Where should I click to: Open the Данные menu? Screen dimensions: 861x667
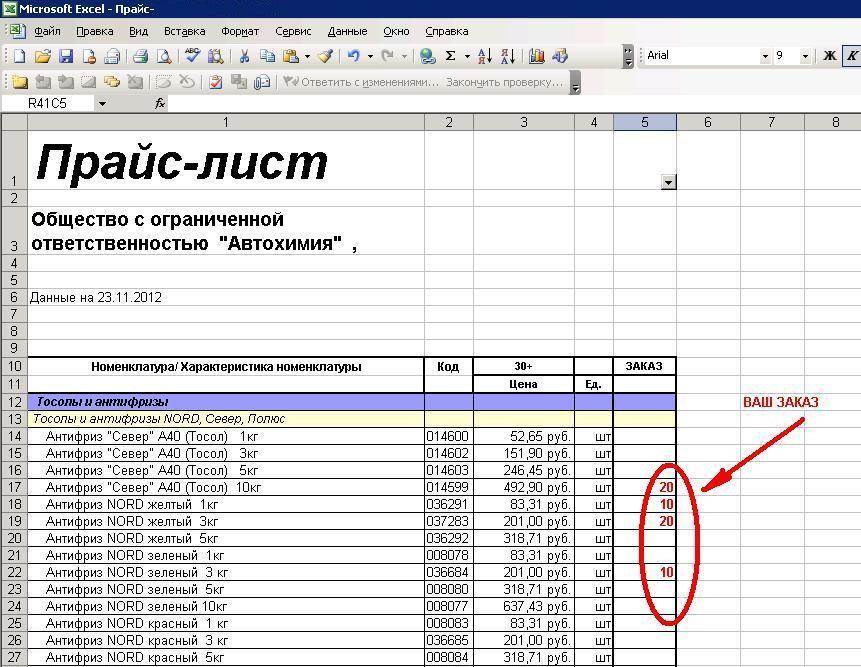[x=347, y=31]
